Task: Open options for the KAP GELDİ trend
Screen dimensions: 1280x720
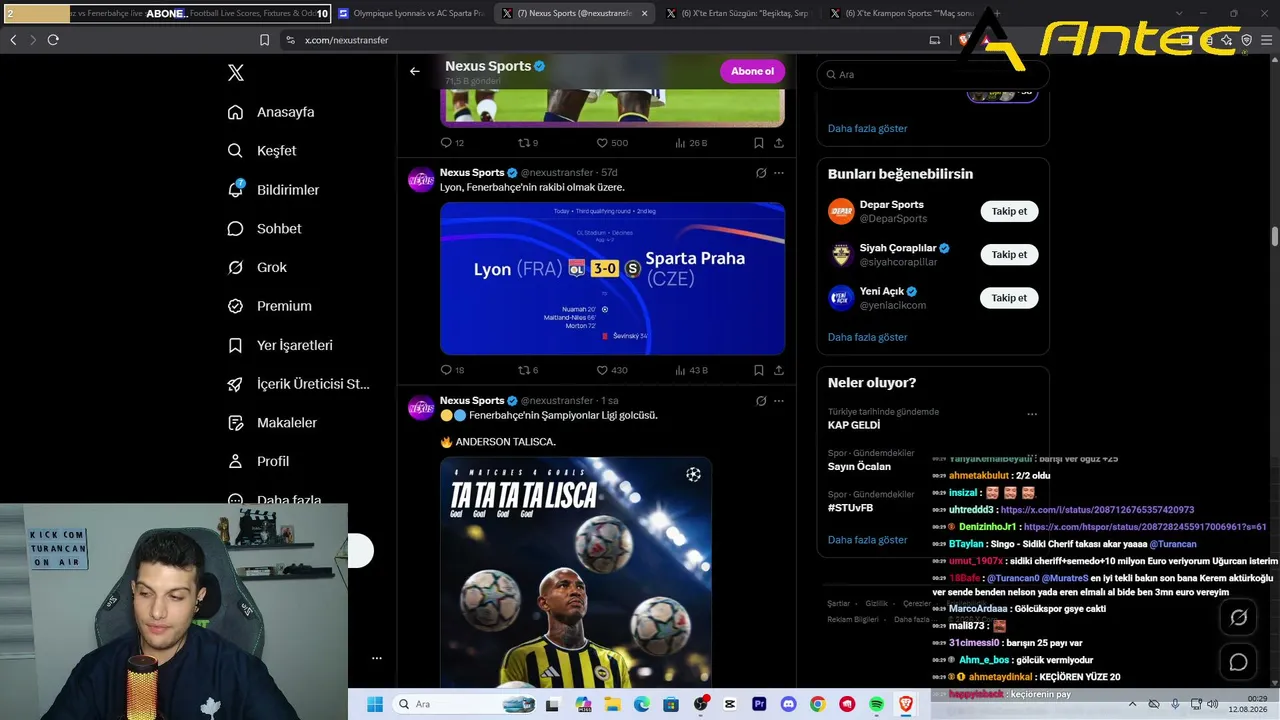Action: pyautogui.click(x=1032, y=414)
